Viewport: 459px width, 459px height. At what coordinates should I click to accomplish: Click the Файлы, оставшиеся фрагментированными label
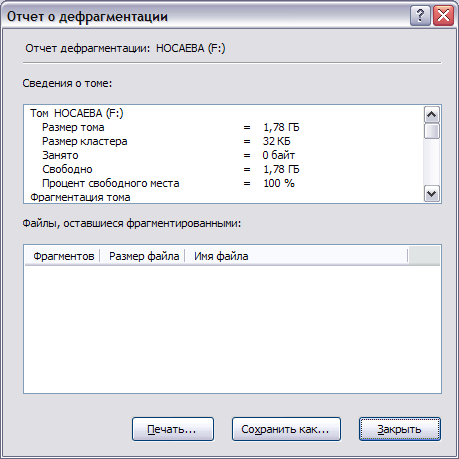[132, 223]
